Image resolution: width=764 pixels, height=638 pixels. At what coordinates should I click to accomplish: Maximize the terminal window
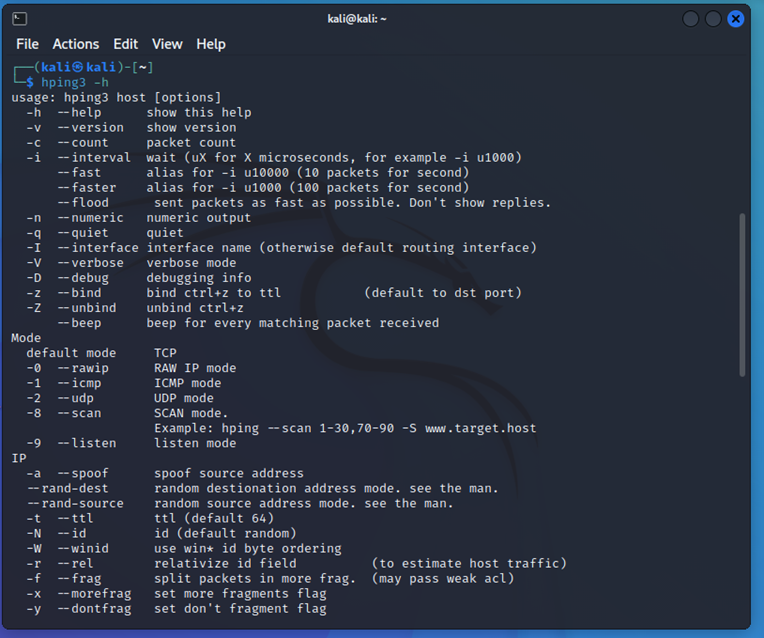click(x=713, y=19)
